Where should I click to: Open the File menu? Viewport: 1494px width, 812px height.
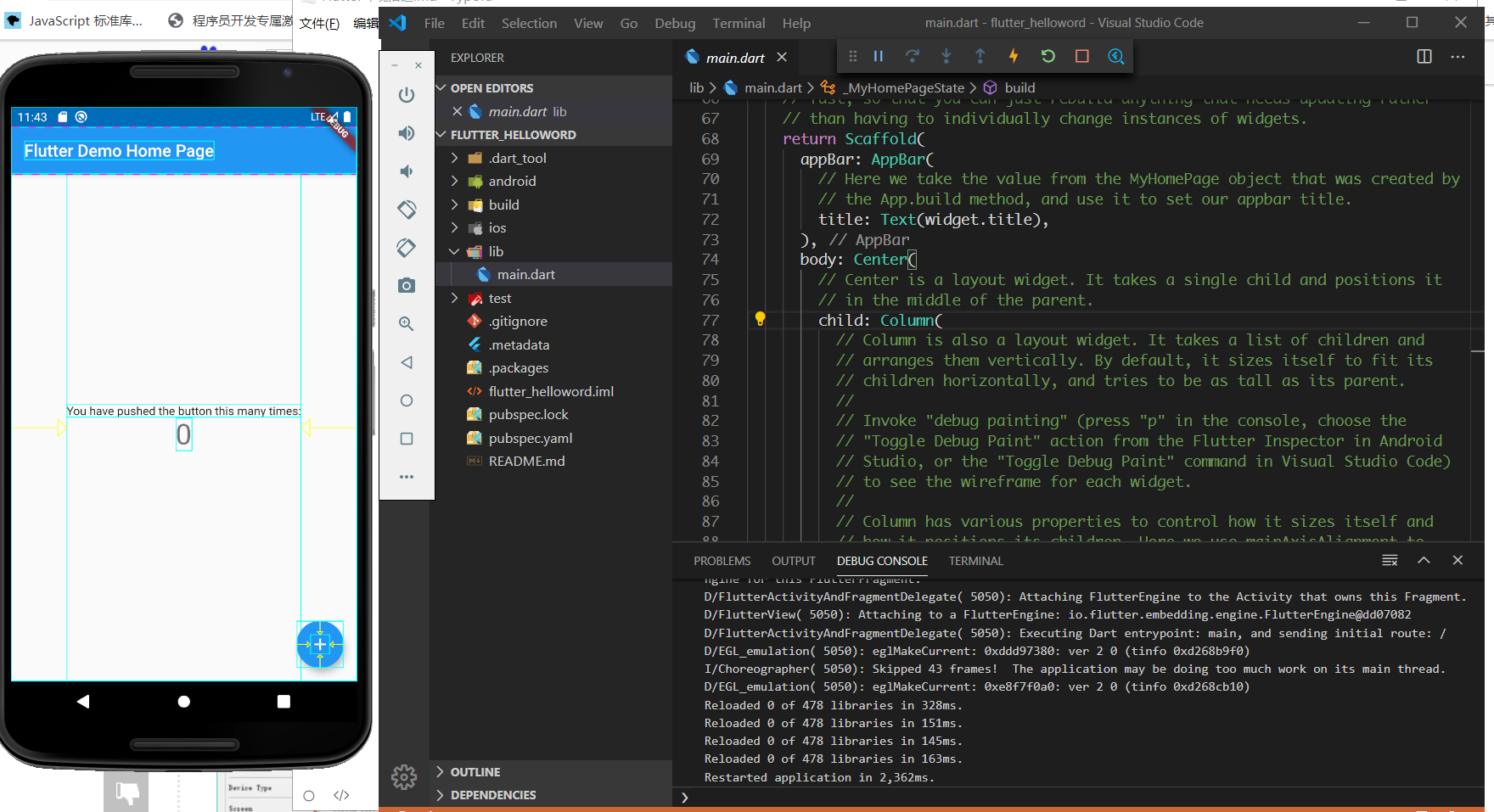435,23
